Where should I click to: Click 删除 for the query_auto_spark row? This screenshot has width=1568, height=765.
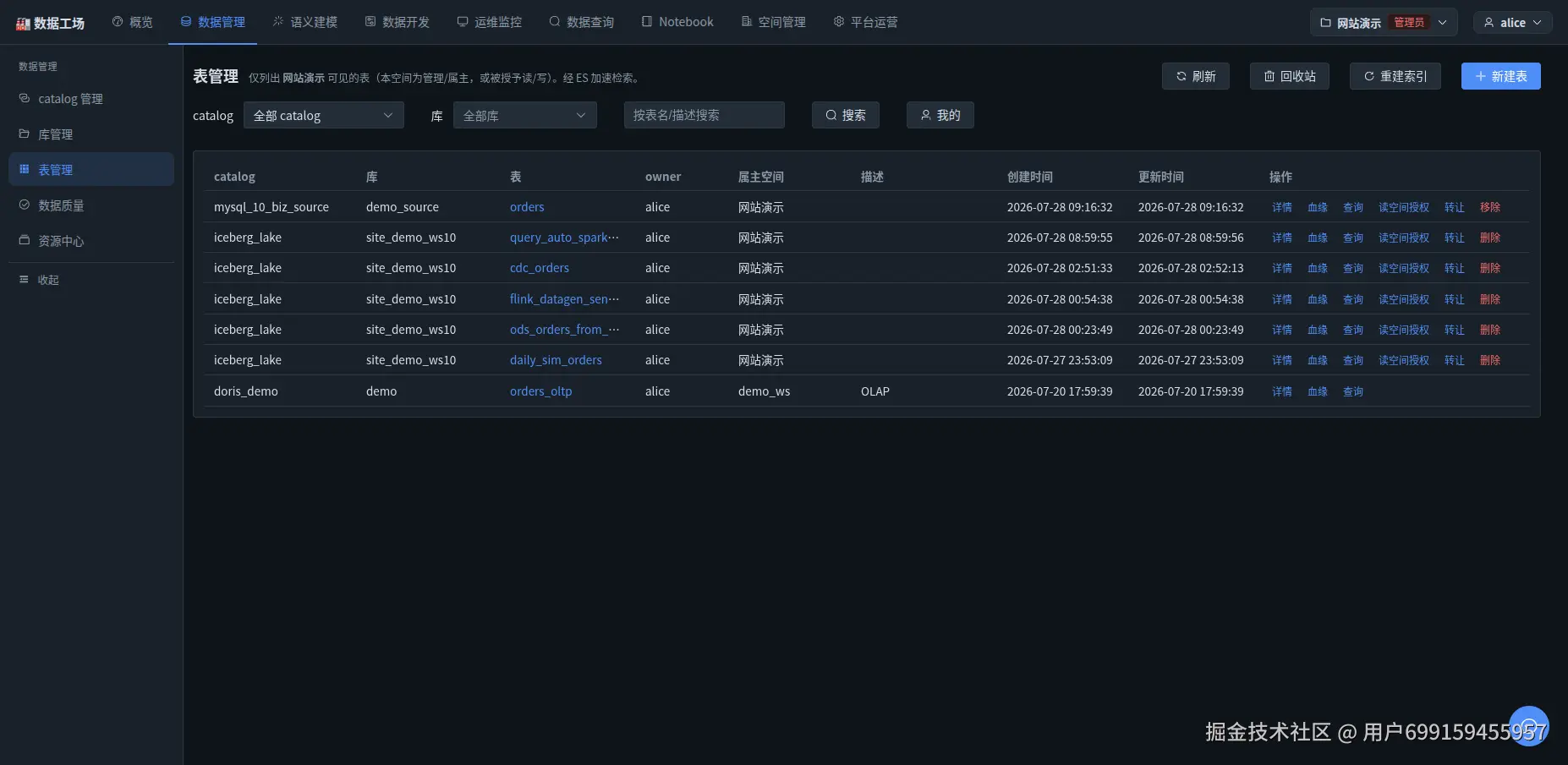1490,238
